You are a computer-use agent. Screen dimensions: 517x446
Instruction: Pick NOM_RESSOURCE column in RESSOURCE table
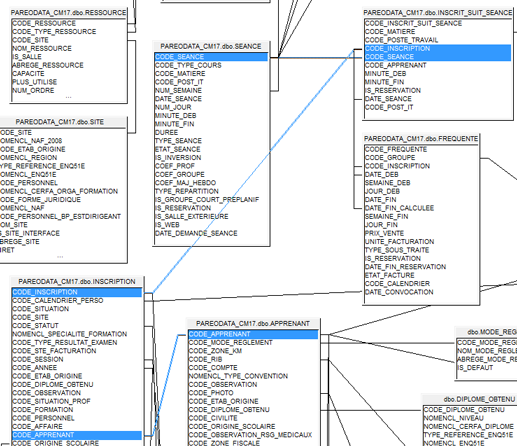pyautogui.click(x=42, y=48)
